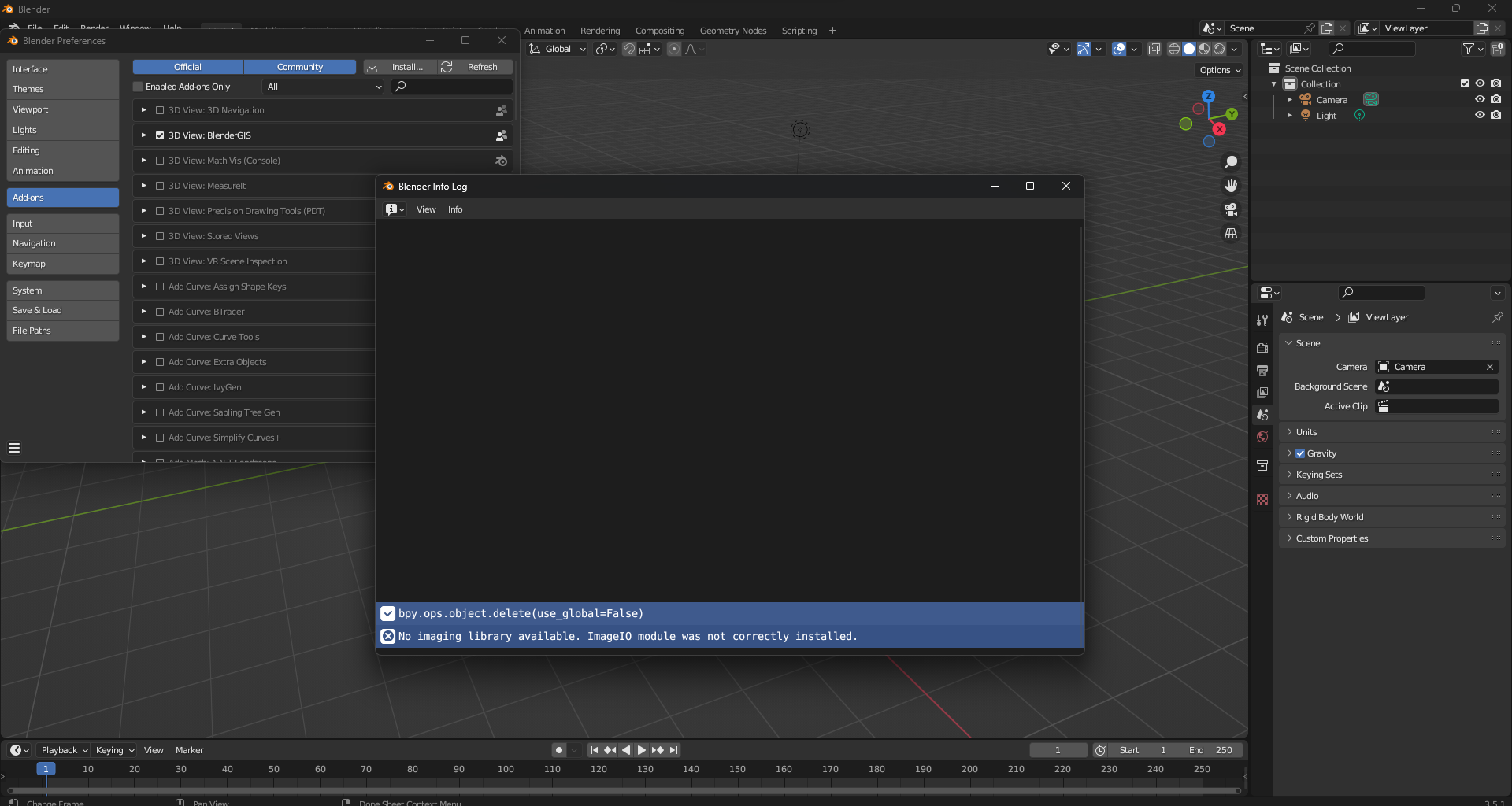
Task: Expand the 3D View: BlenderGIS add-on entry
Action: click(x=144, y=135)
